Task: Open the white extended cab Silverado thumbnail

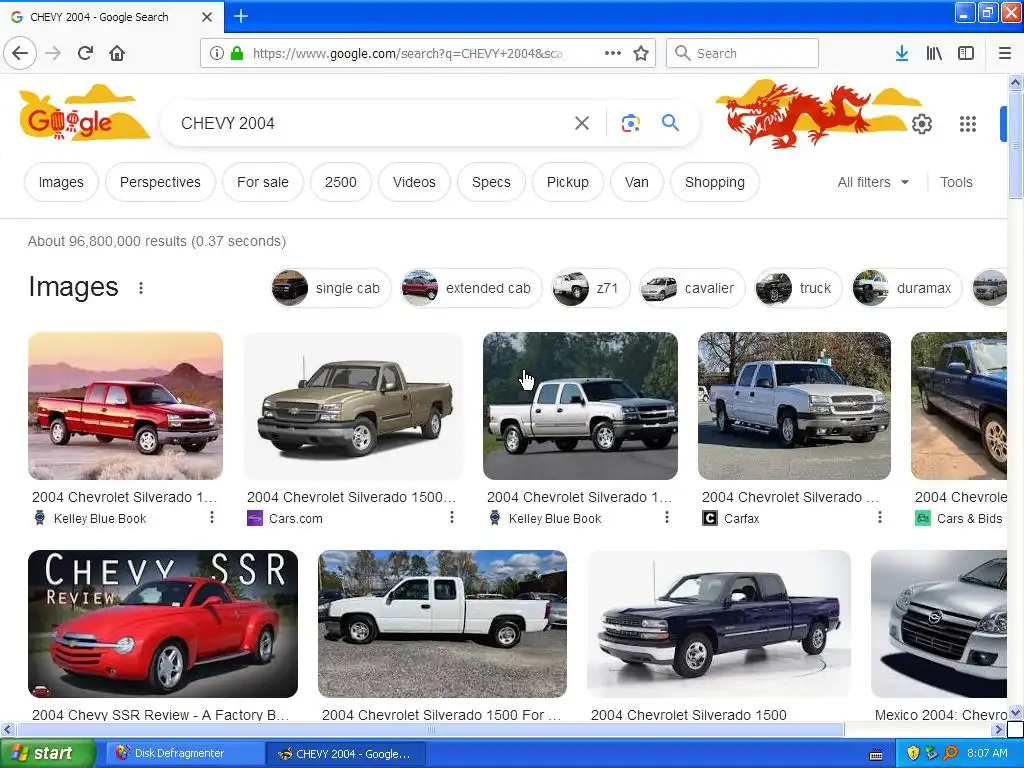Action: 442,624
